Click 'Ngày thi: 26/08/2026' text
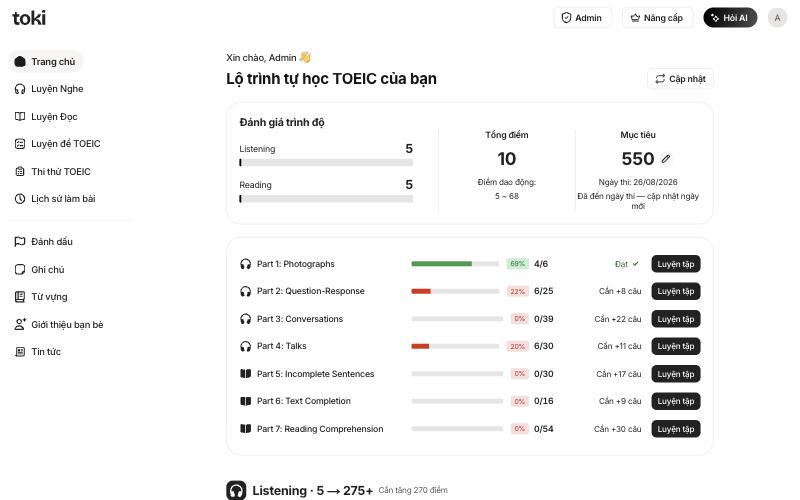 (x=638, y=182)
